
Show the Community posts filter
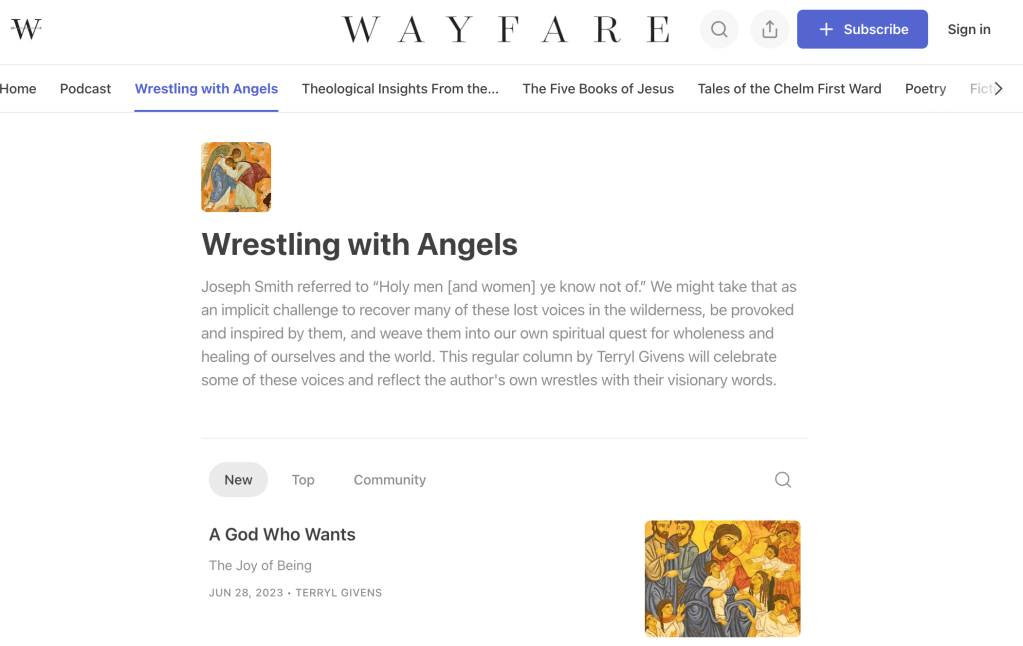click(x=389, y=480)
